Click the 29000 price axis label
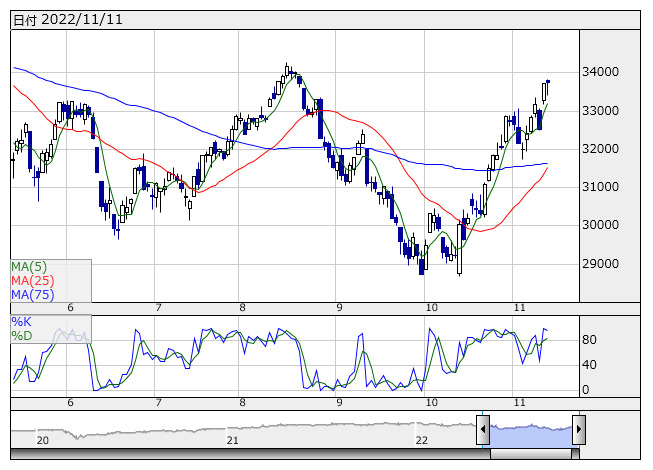Image resolution: width=653 pixels, height=470 pixels. [x=601, y=264]
